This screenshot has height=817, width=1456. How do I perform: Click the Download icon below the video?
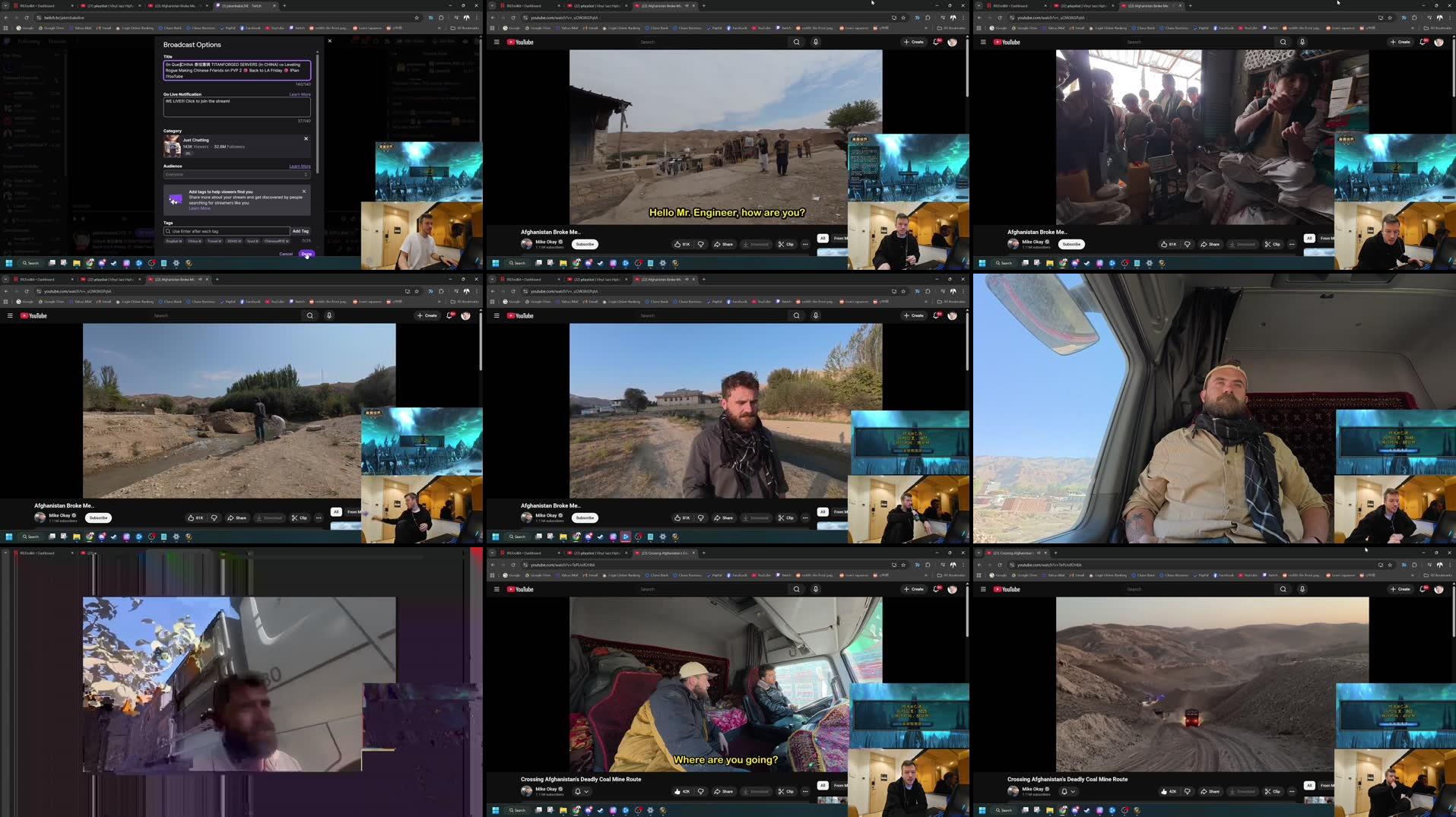(756, 244)
